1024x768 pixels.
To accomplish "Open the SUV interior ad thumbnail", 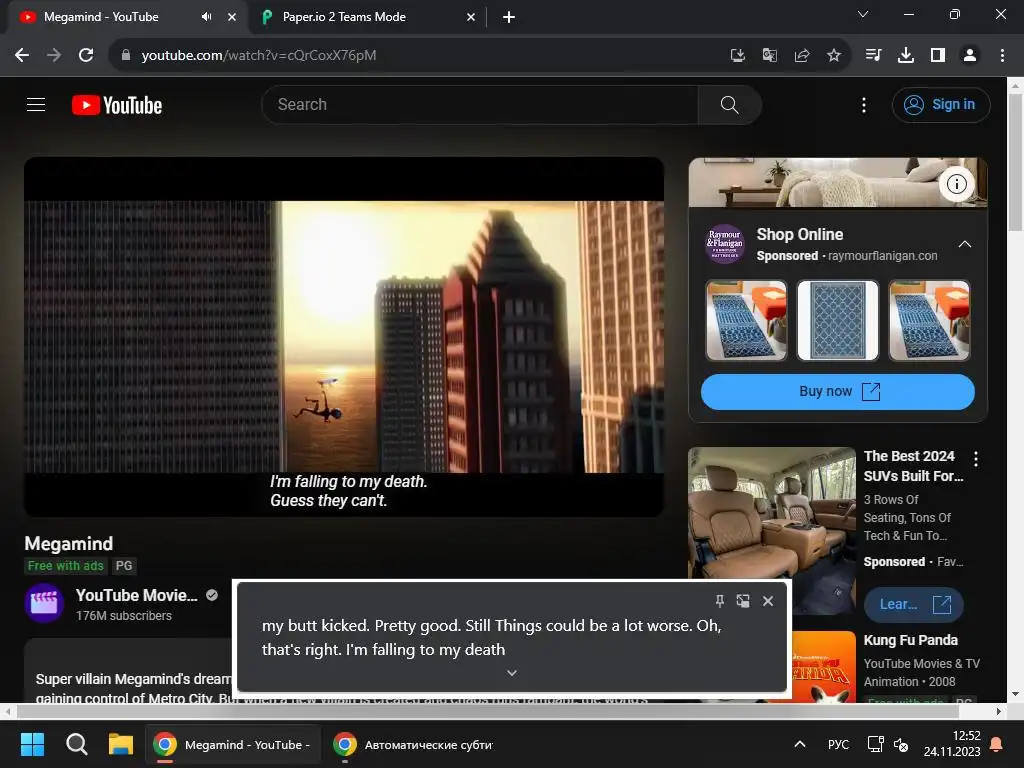I will 771,516.
